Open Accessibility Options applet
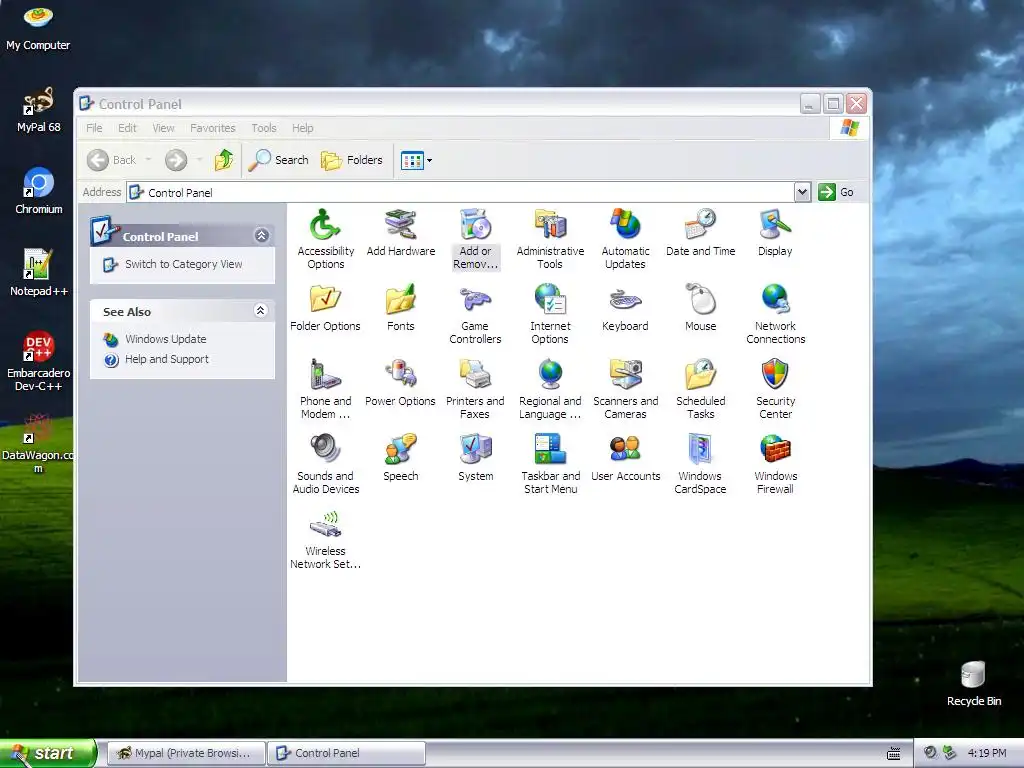Image resolution: width=1024 pixels, height=768 pixels. point(325,239)
